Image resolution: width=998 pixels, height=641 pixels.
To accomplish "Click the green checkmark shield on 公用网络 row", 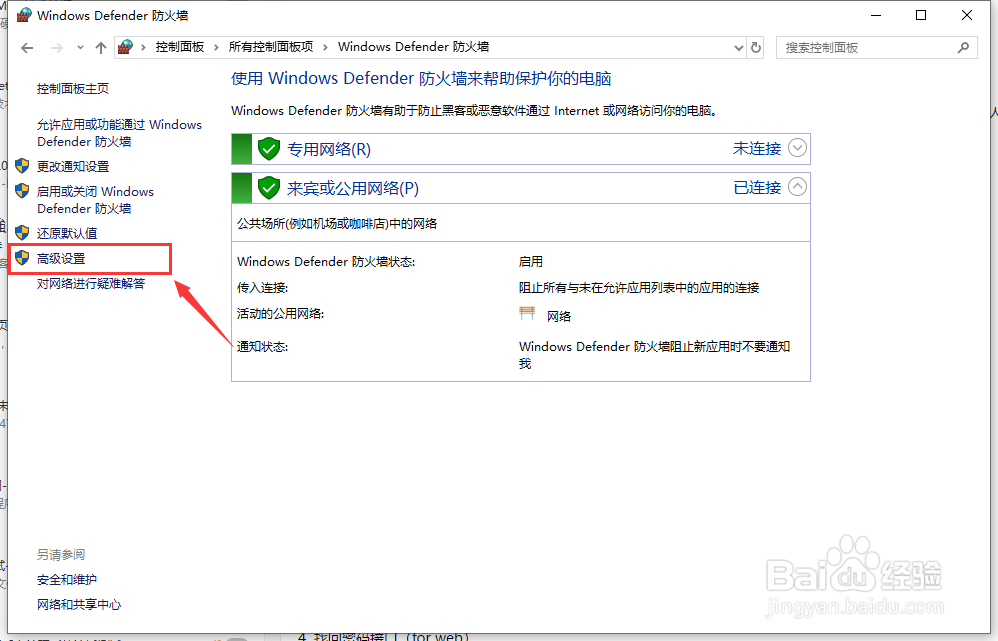I will [269, 187].
